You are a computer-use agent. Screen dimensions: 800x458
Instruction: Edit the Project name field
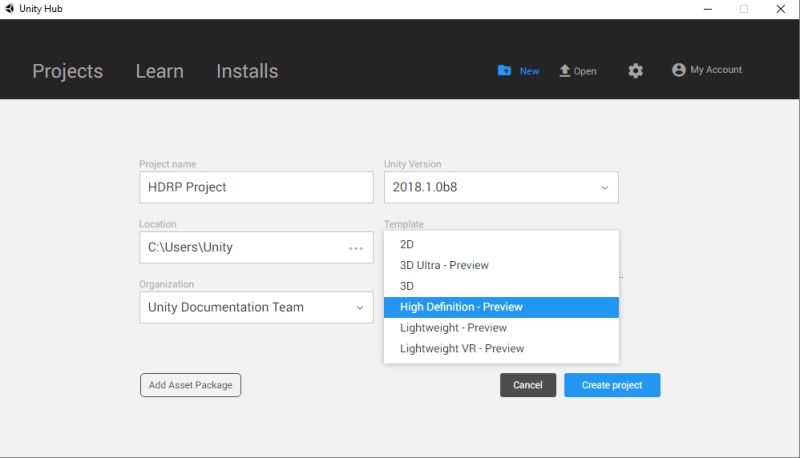coord(256,187)
